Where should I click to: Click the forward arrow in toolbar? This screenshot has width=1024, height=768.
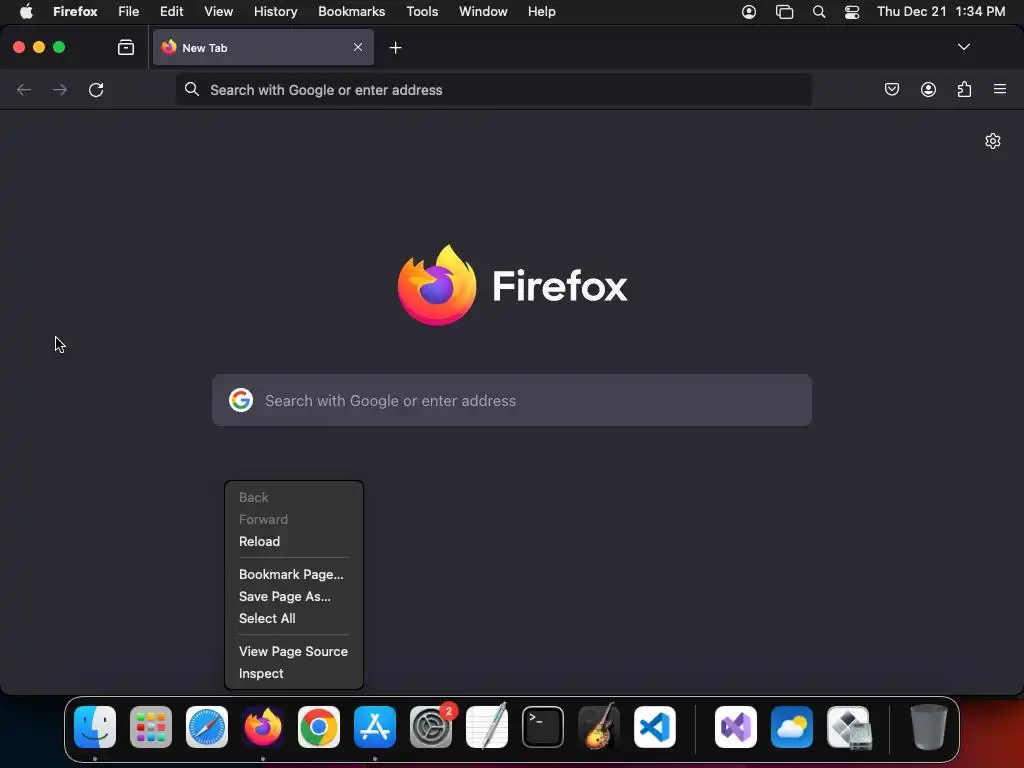click(60, 89)
